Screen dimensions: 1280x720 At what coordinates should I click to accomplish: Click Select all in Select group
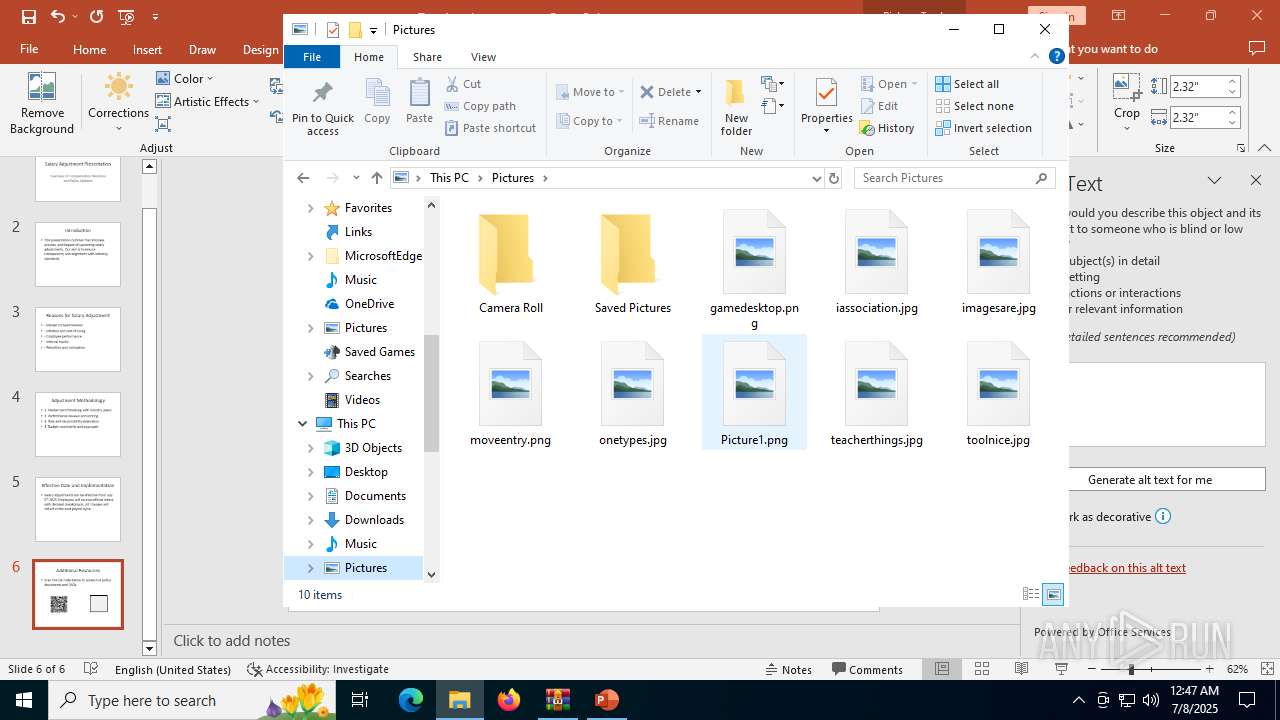click(967, 84)
